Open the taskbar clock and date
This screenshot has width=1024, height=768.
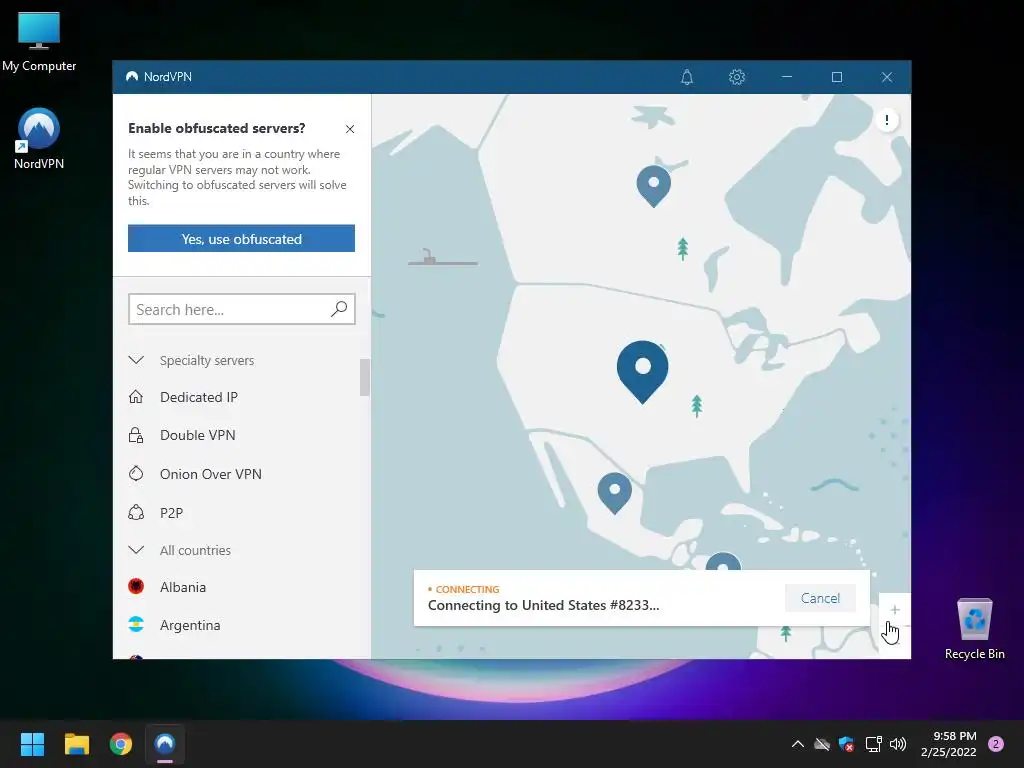pos(948,744)
